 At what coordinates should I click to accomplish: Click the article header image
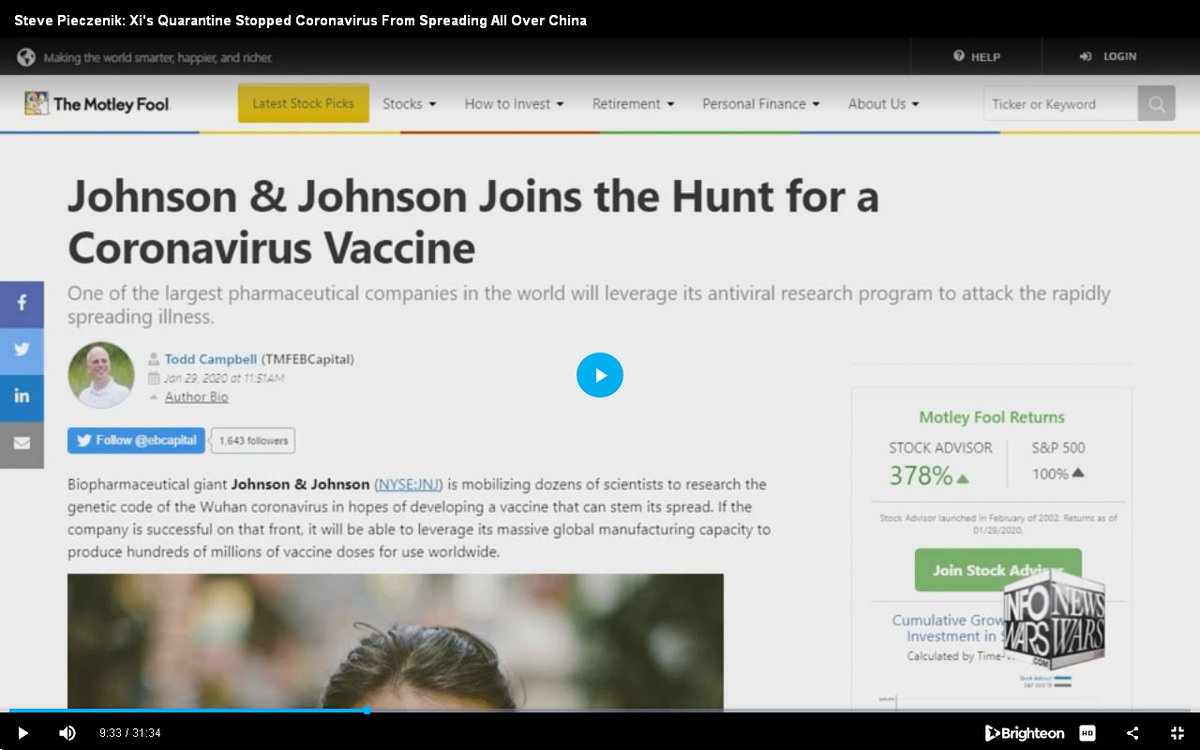click(395, 641)
